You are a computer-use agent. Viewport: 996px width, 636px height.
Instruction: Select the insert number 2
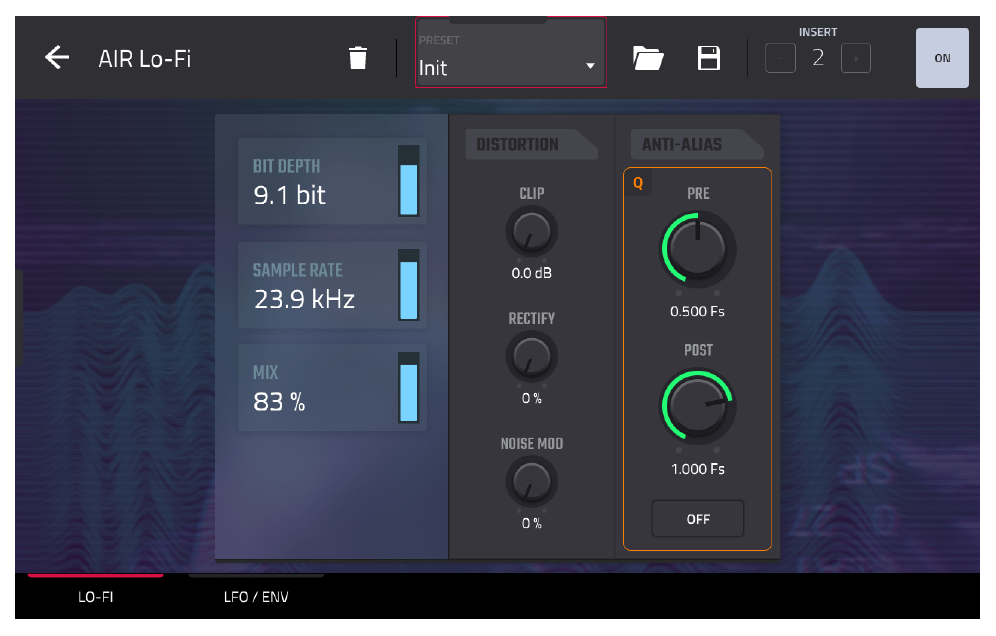[818, 58]
